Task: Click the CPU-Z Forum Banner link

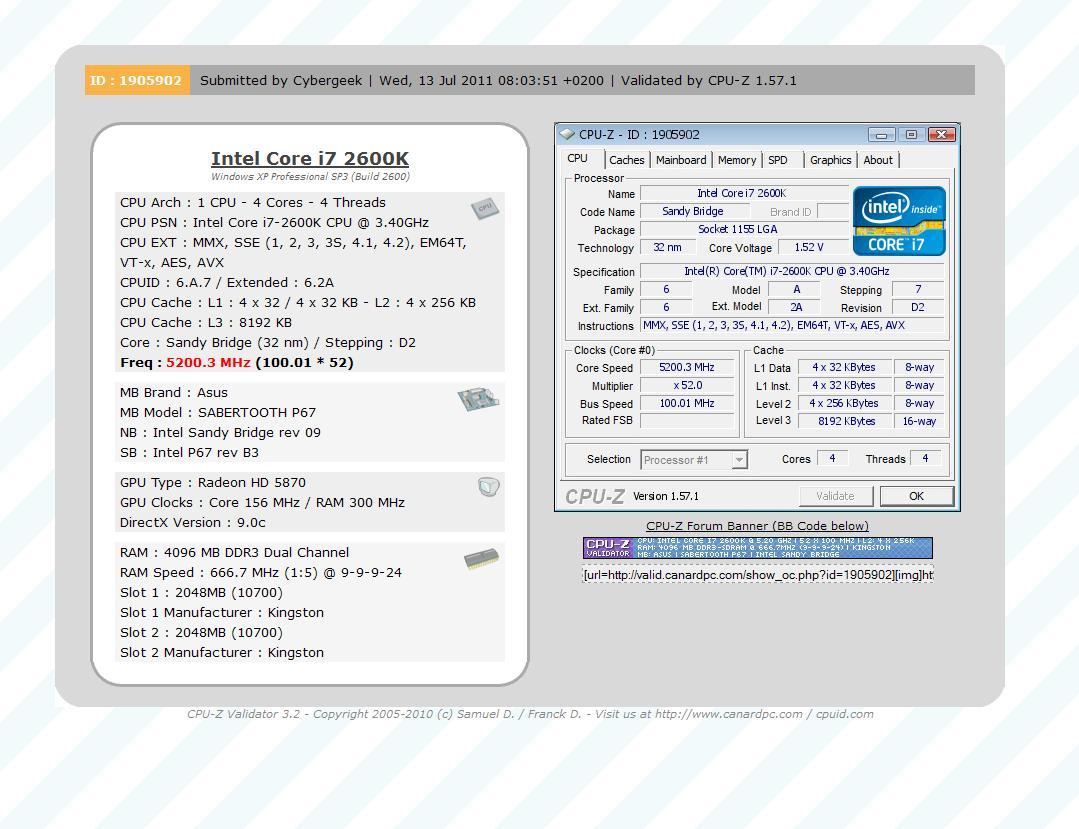Action: pos(758,526)
